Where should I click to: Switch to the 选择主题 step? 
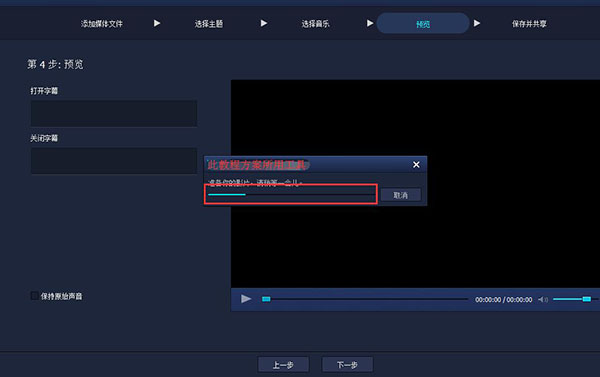209,24
